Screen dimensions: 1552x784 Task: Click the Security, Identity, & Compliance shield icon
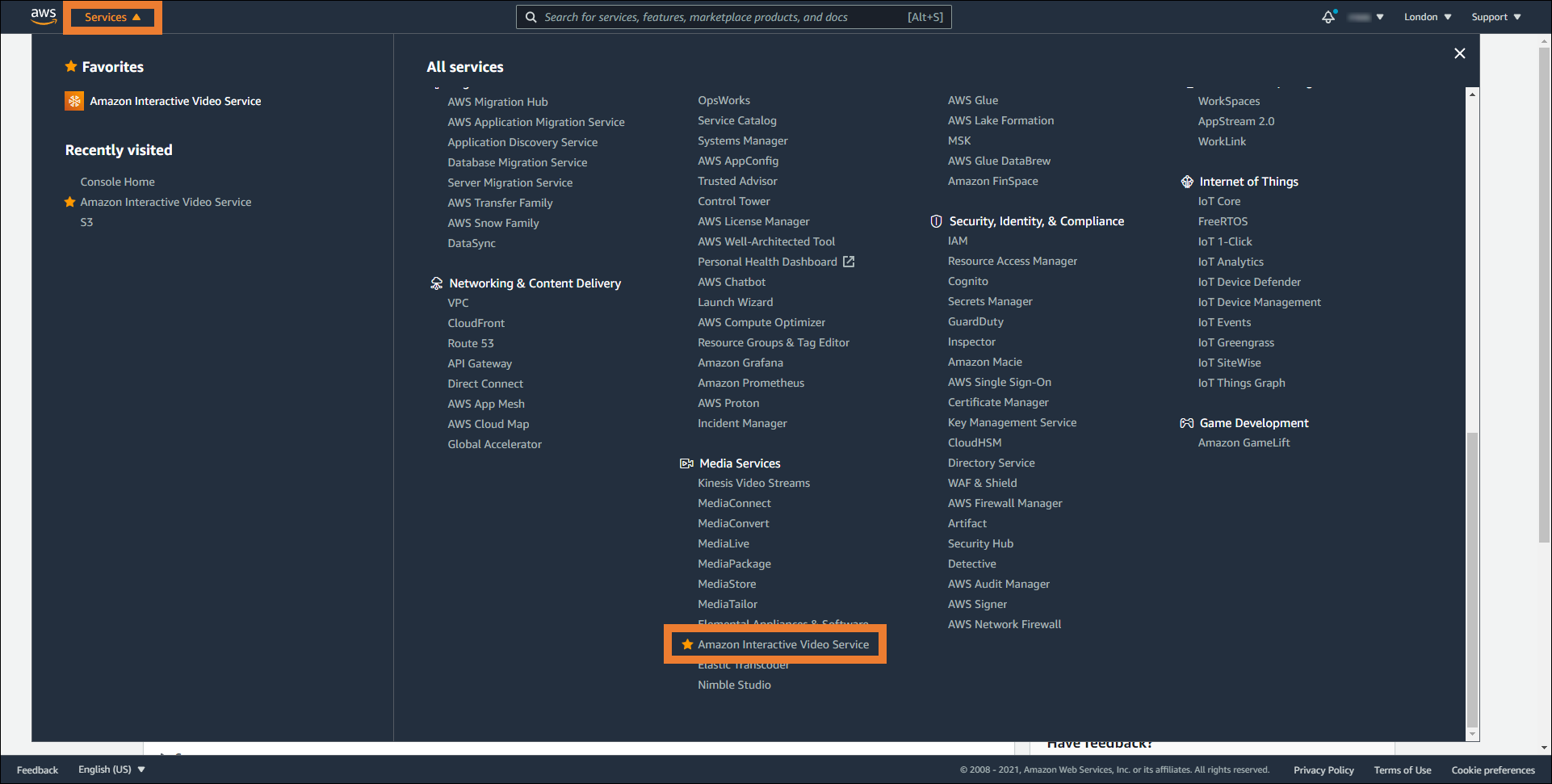tap(936, 221)
